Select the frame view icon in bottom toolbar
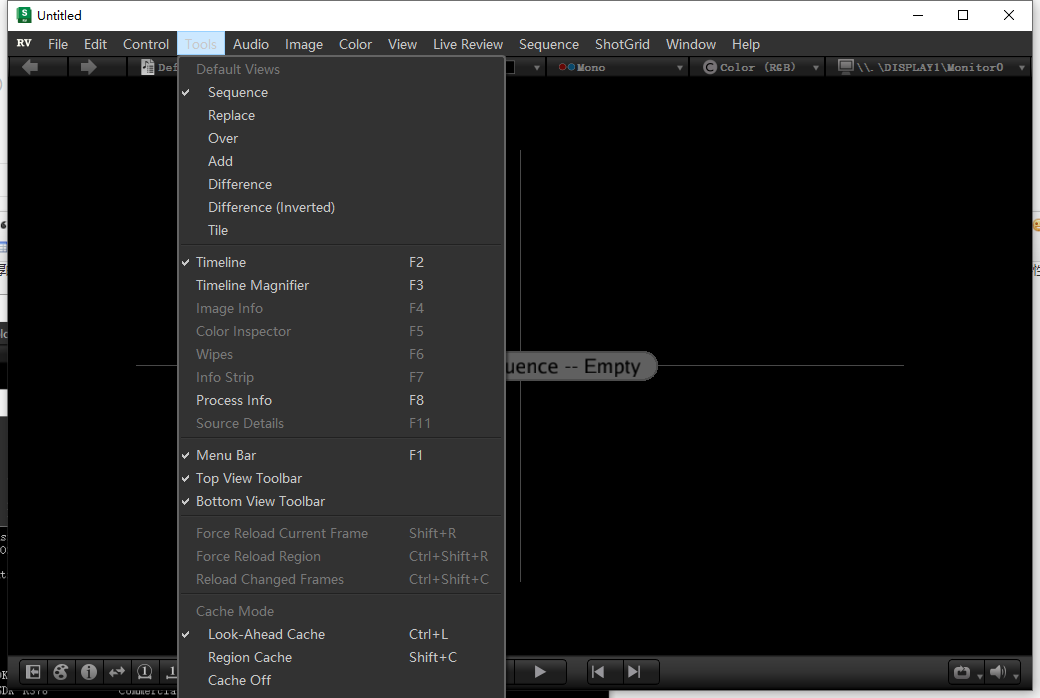The height and width of the screenshot is (698, 1040). [31, 672]
